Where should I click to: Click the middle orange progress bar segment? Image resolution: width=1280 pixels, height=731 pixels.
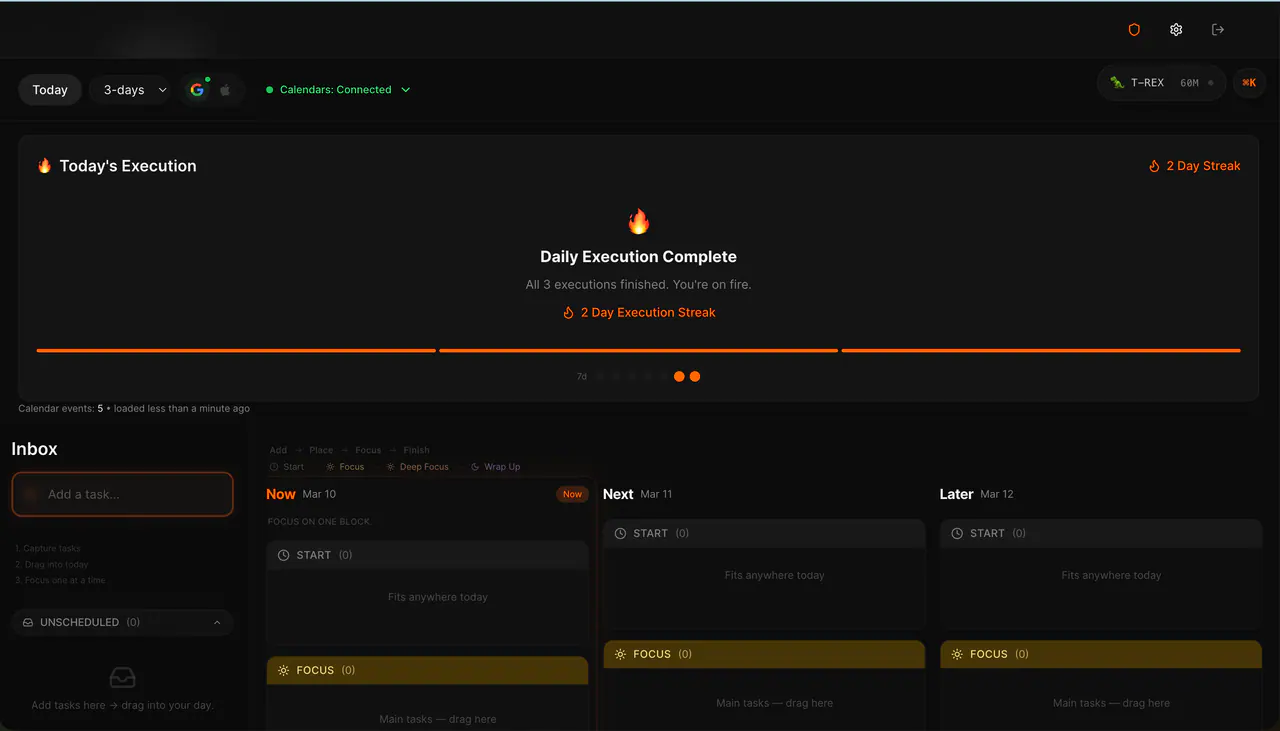click(x=638, y=351)
